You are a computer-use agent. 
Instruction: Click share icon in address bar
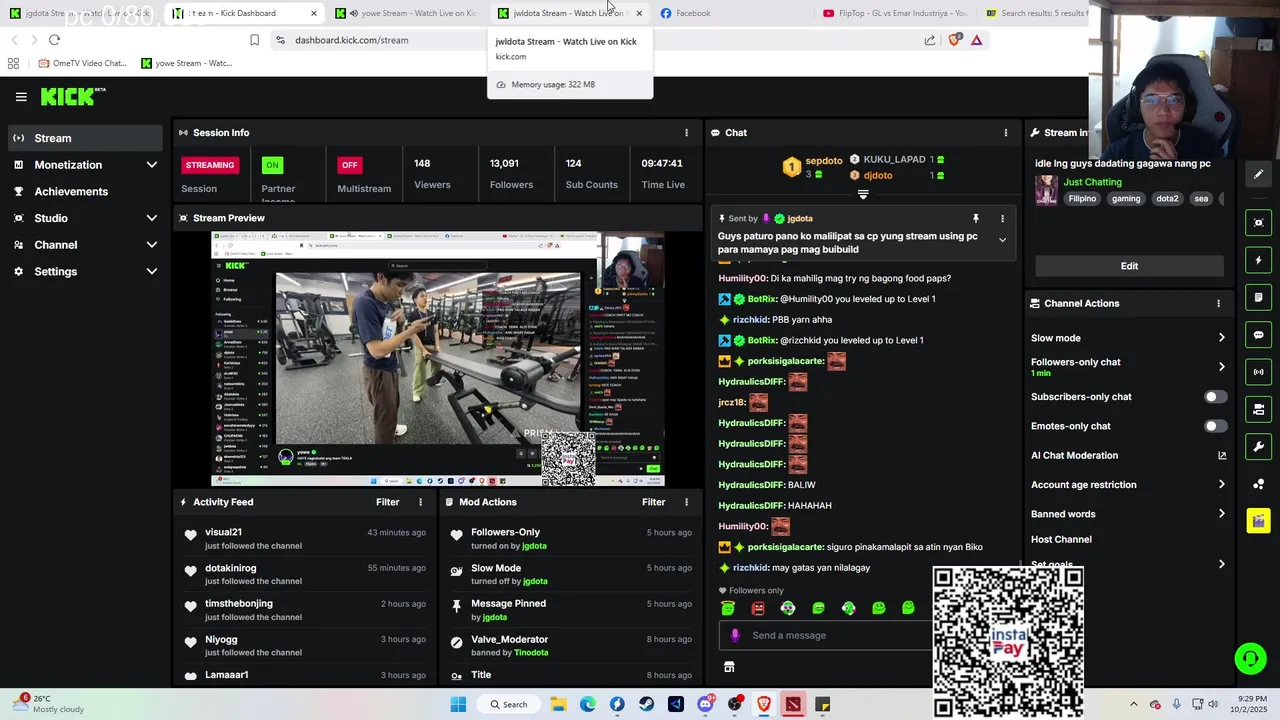[x=930, y=40]
